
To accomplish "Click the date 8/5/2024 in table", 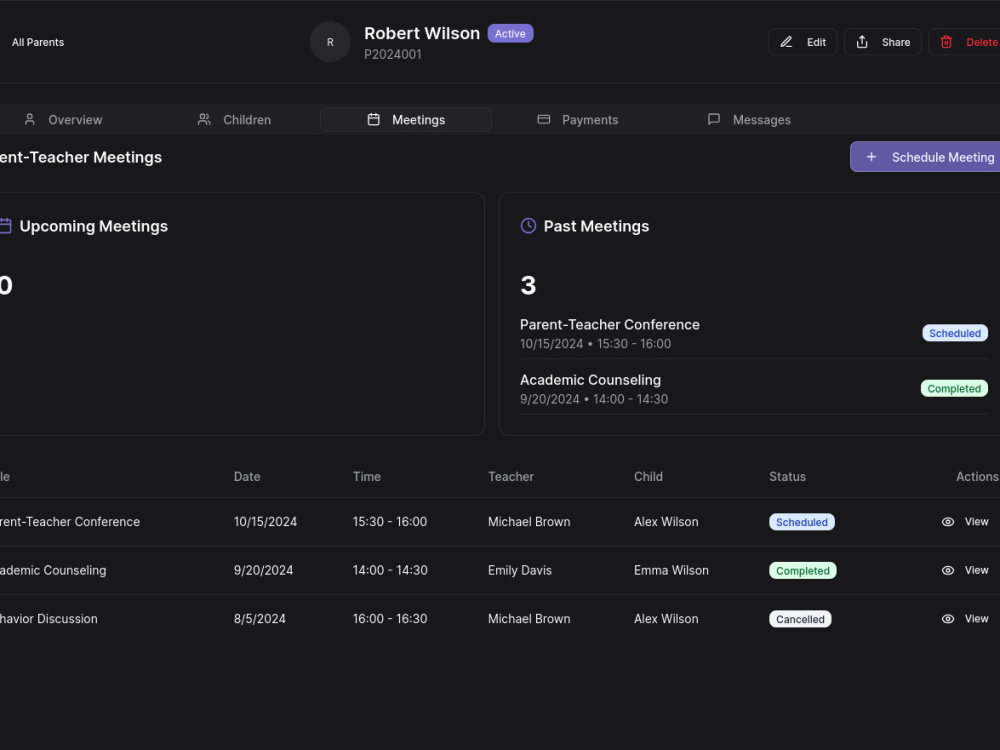I will (260, 619).
